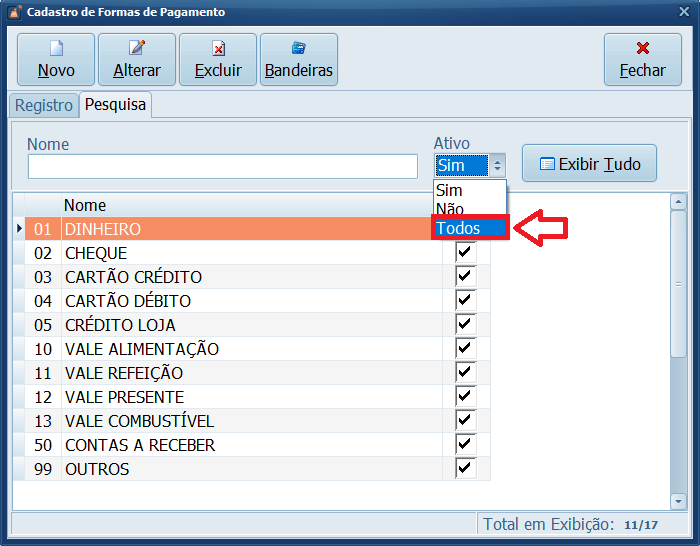Choose Não from the Ativo dropdown
The width and height of the screenshot is (700, 546).
tap(450, 209)
